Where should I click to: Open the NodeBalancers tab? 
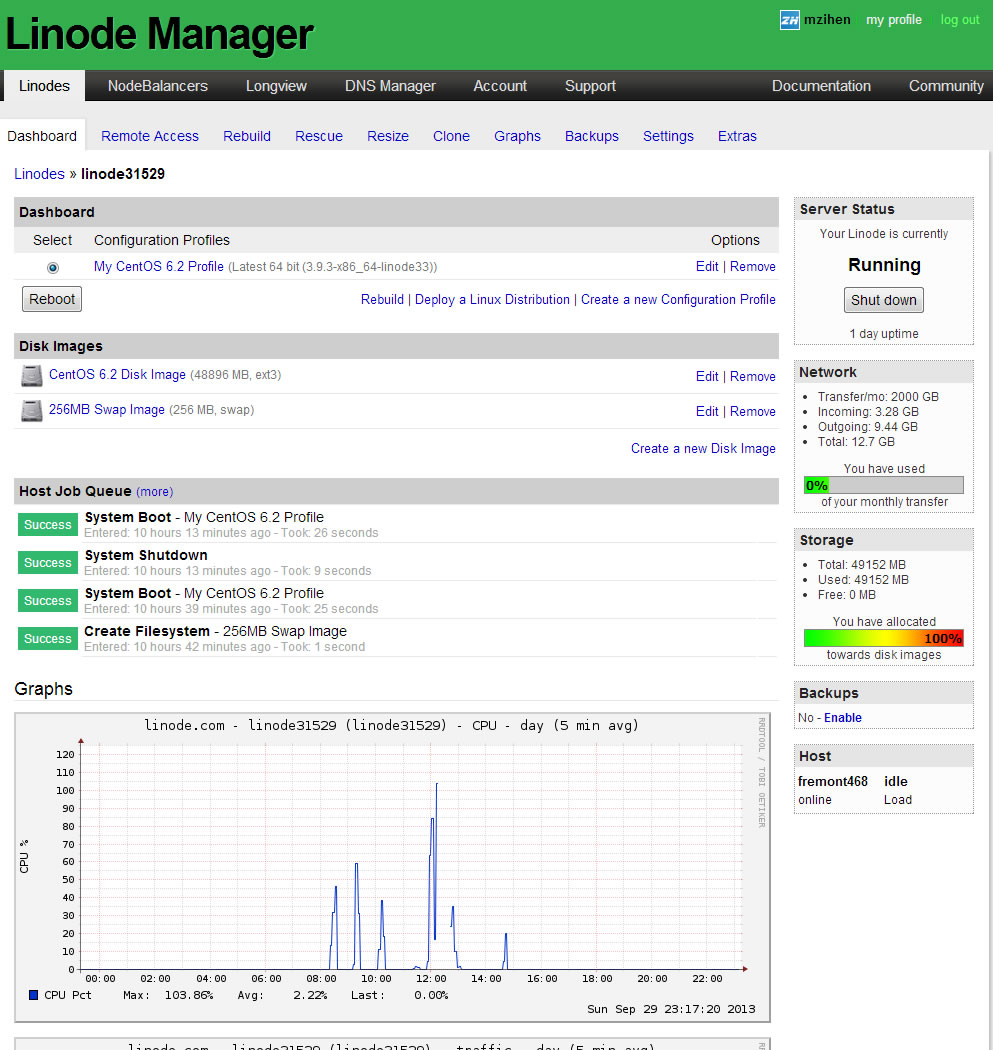[158, 86]
